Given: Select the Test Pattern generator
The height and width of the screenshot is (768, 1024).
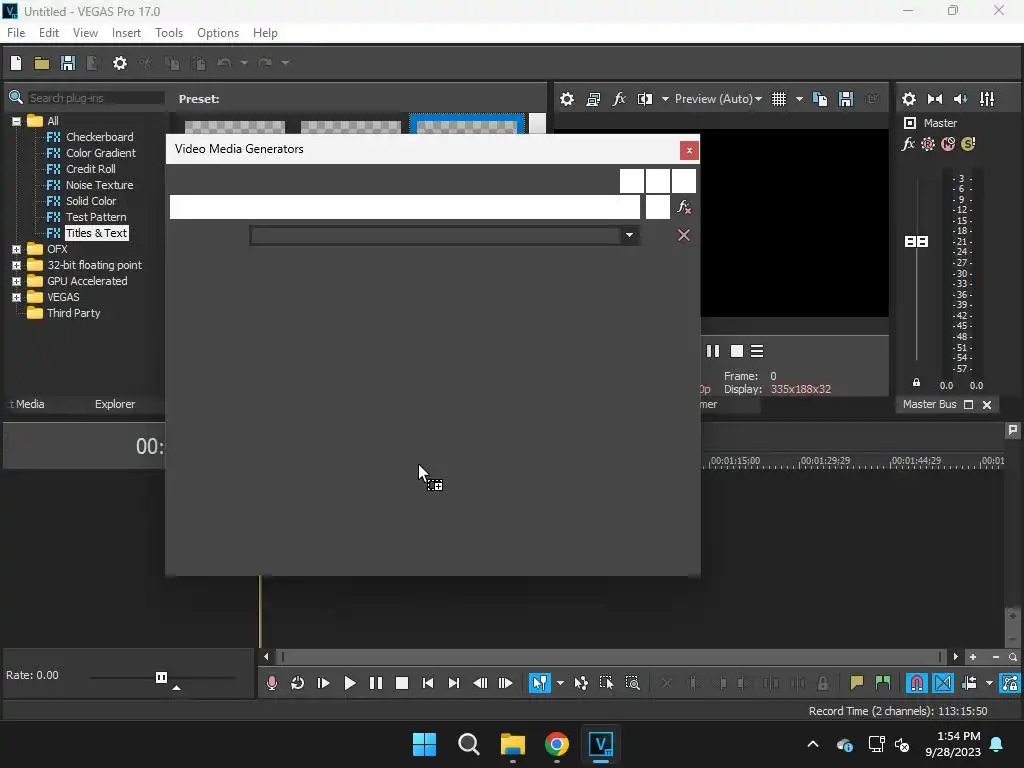Looking at the screenshot, I should (x=96, y=217).
